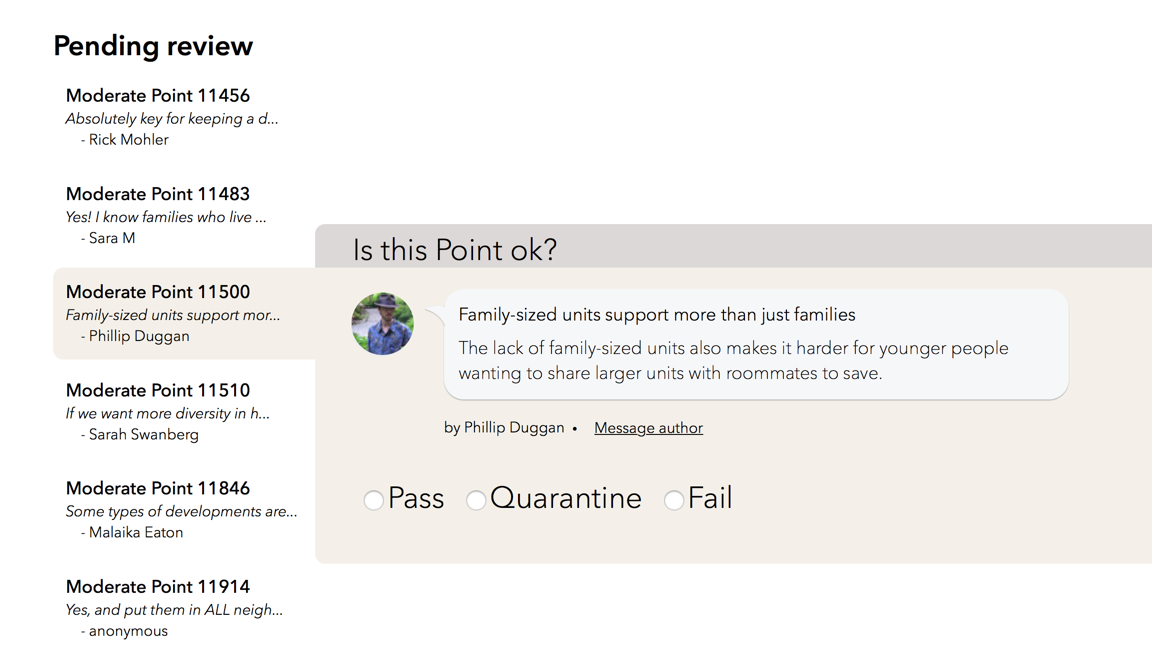
Task: Select Moderate Point 11846 by Malaika Eaton
Action: click(158, 488)
